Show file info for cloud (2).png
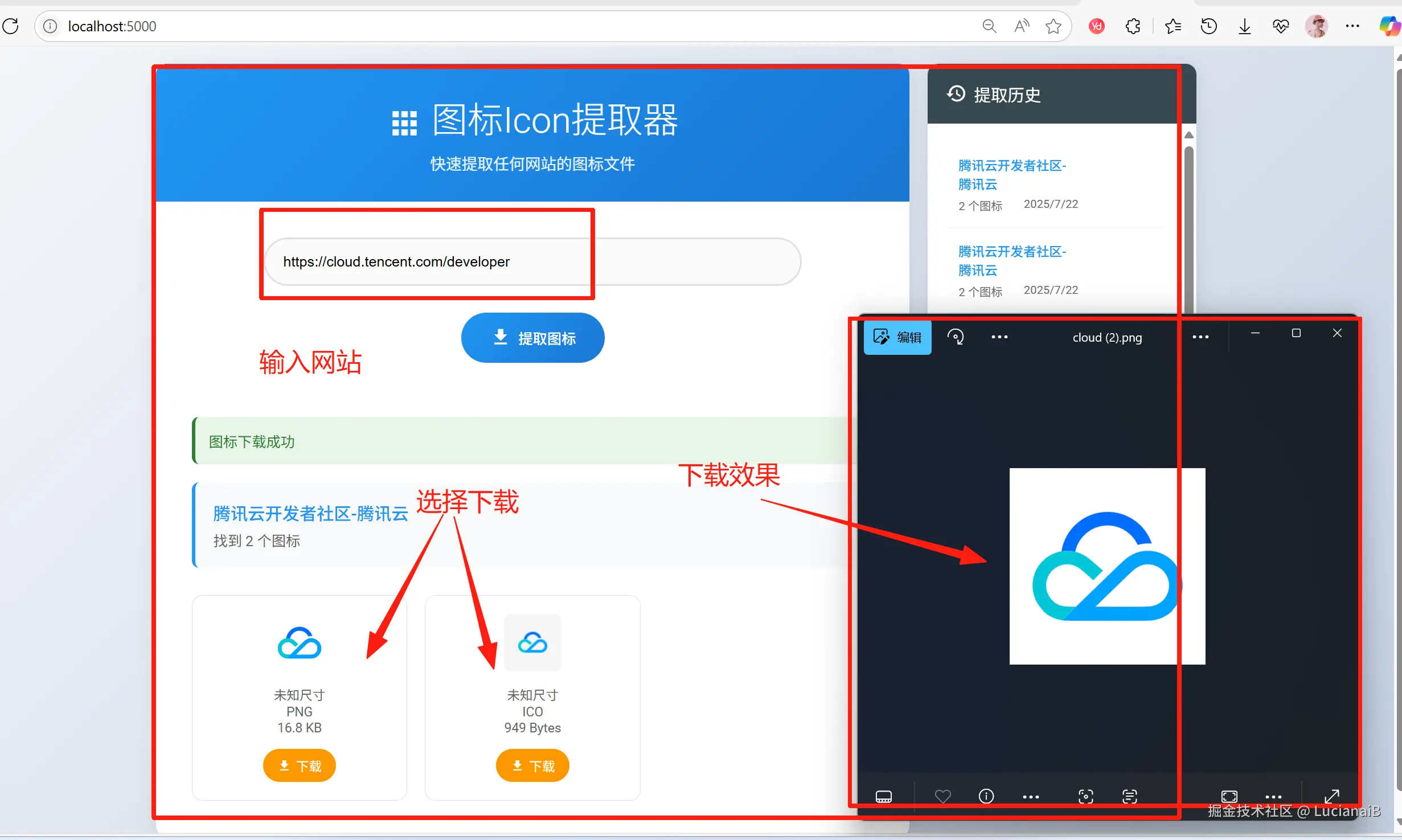This screenshot has height=840, width=1402. (986, 796)
